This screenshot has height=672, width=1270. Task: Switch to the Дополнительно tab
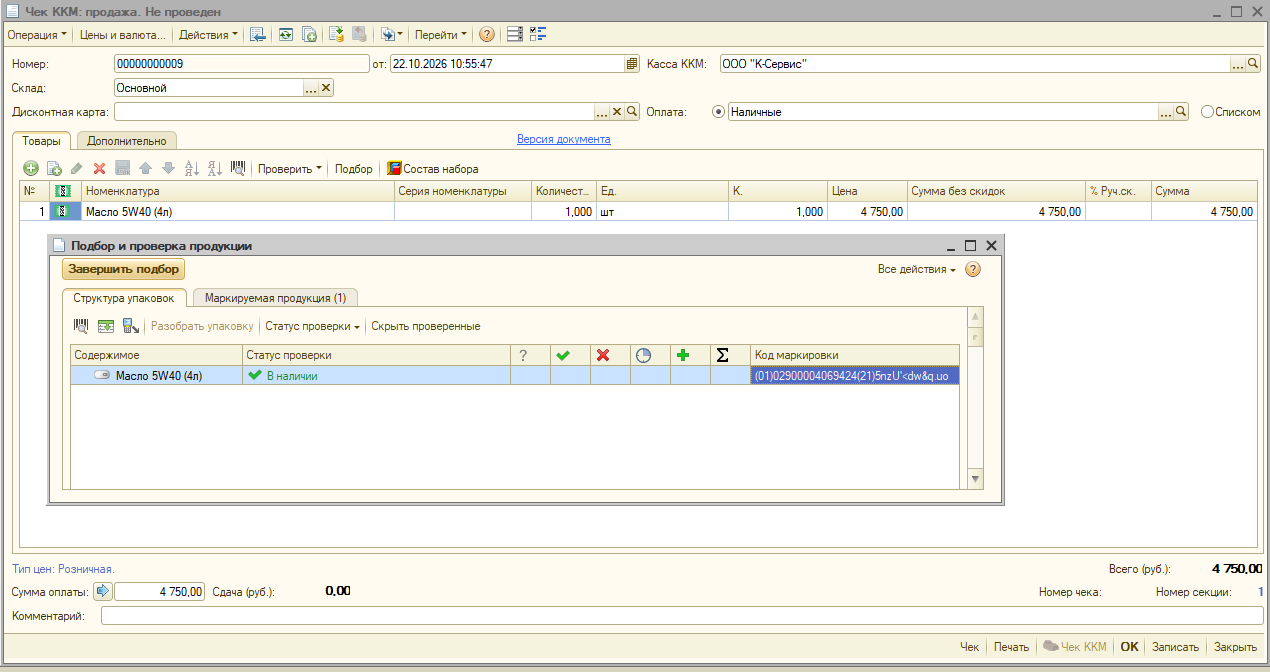click(126, 141)
